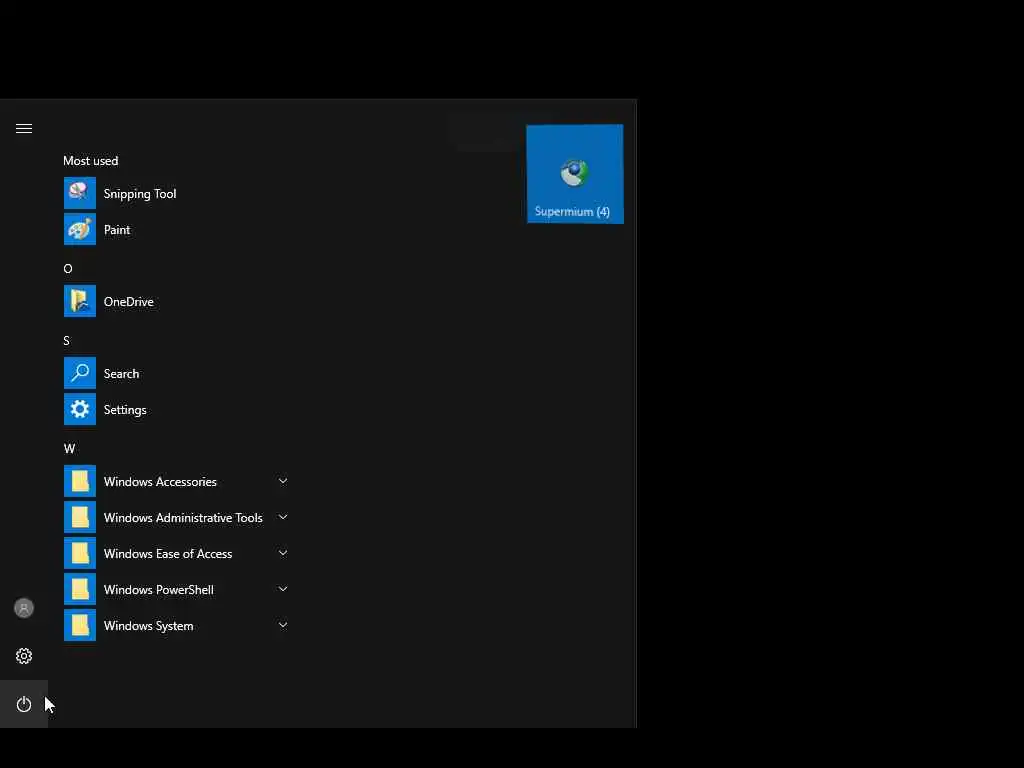Click the Windows PowerShell folder icon

[80, 589]
